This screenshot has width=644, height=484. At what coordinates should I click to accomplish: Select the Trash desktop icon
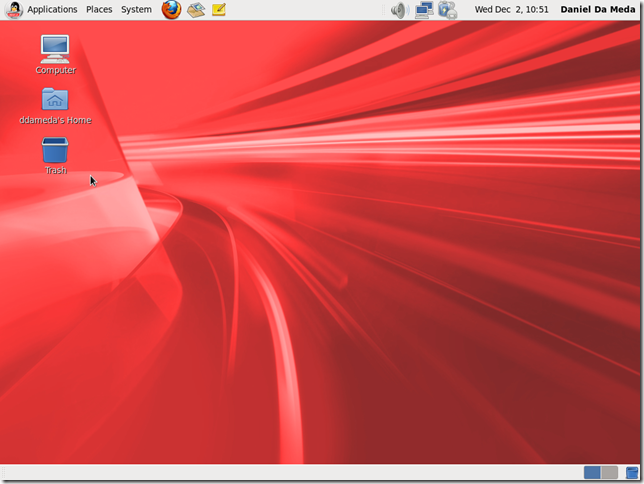55,156
